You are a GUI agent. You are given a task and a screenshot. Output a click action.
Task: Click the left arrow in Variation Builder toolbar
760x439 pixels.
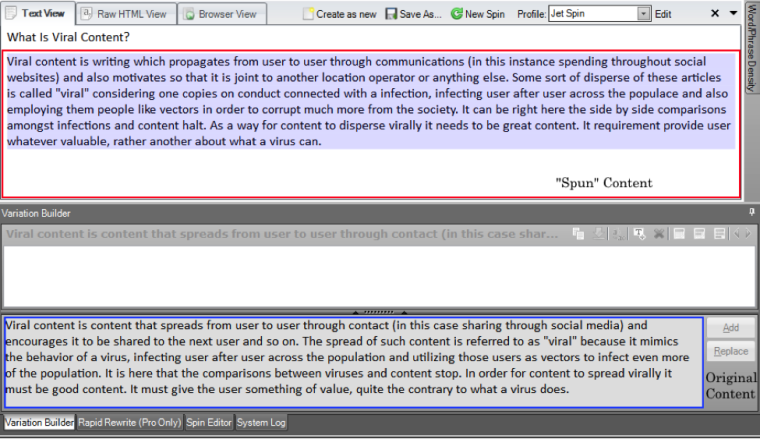pyautogui.click(x=737, y=234)
